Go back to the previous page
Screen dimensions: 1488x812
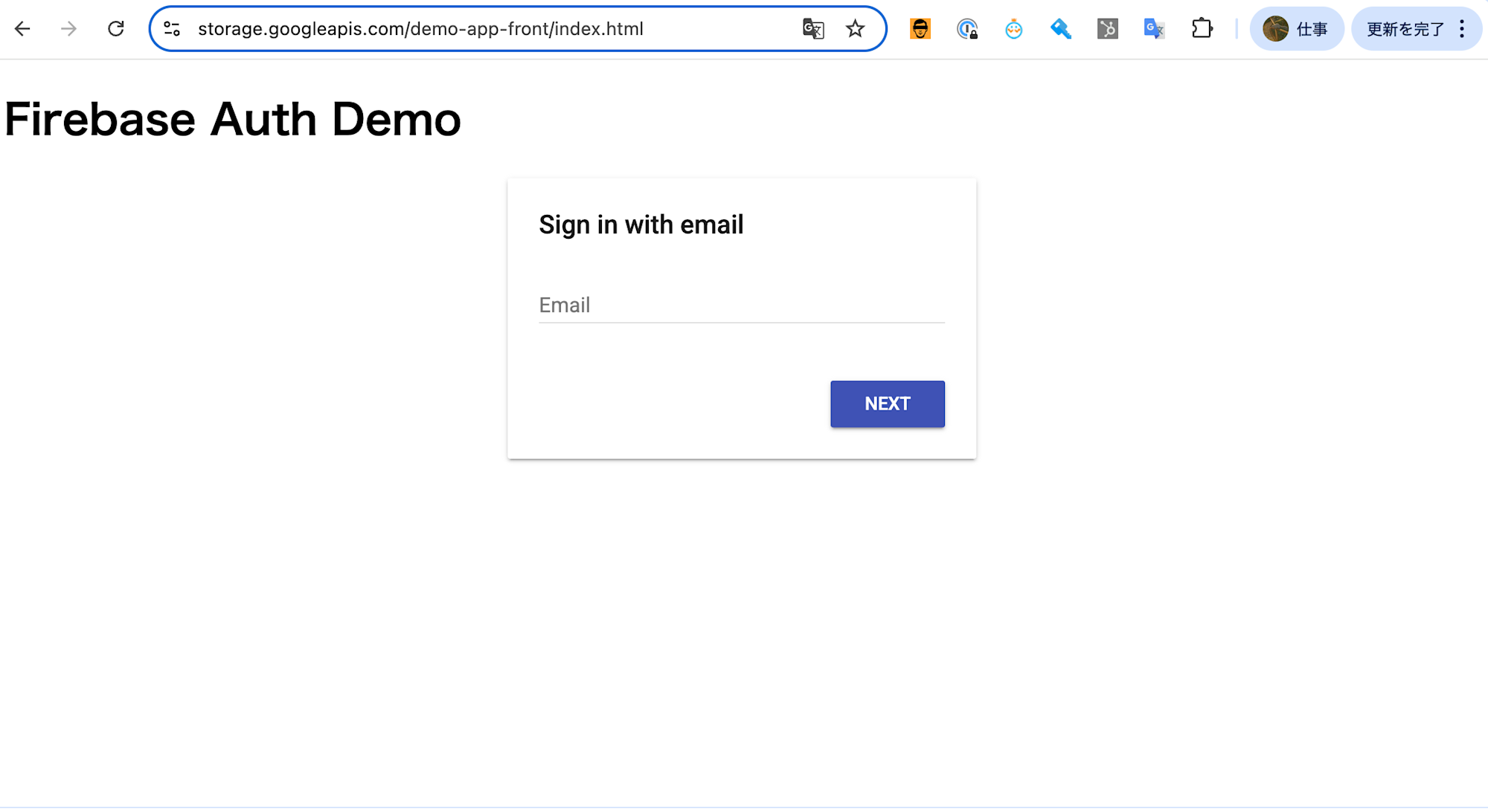(22, 29)
